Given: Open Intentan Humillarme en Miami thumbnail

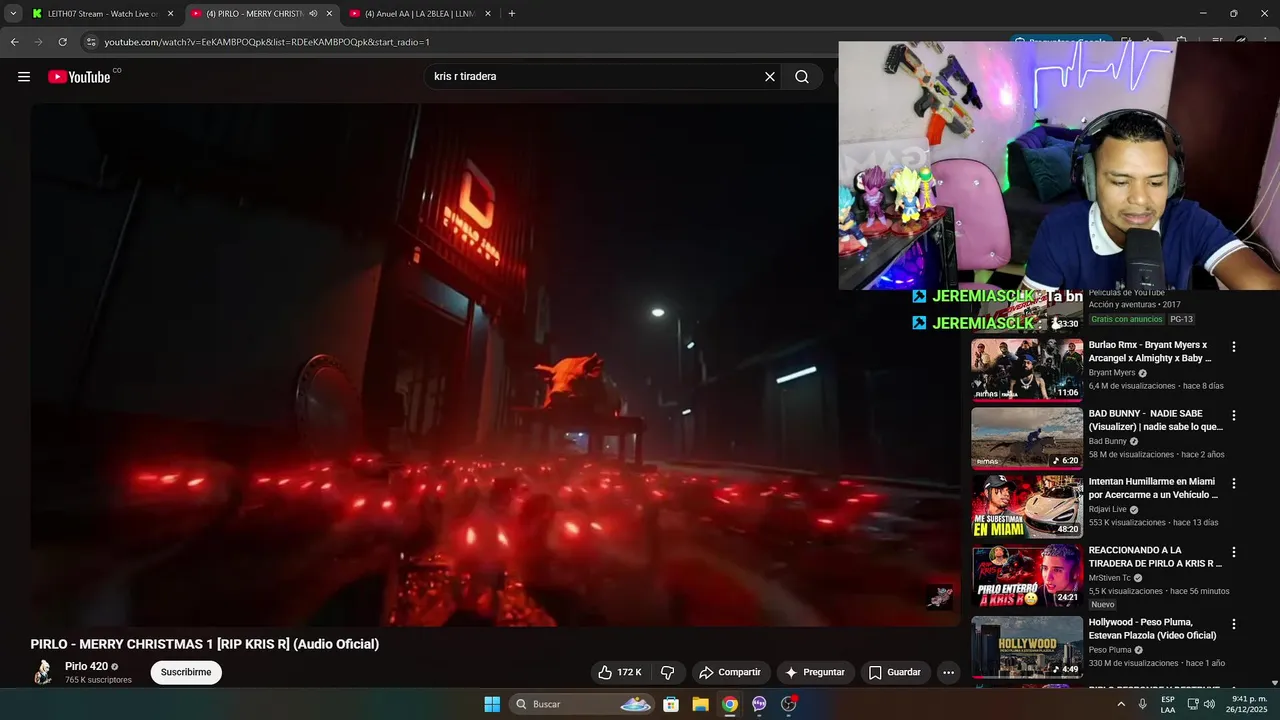Looking at the screenshot, I should 1027,506.
